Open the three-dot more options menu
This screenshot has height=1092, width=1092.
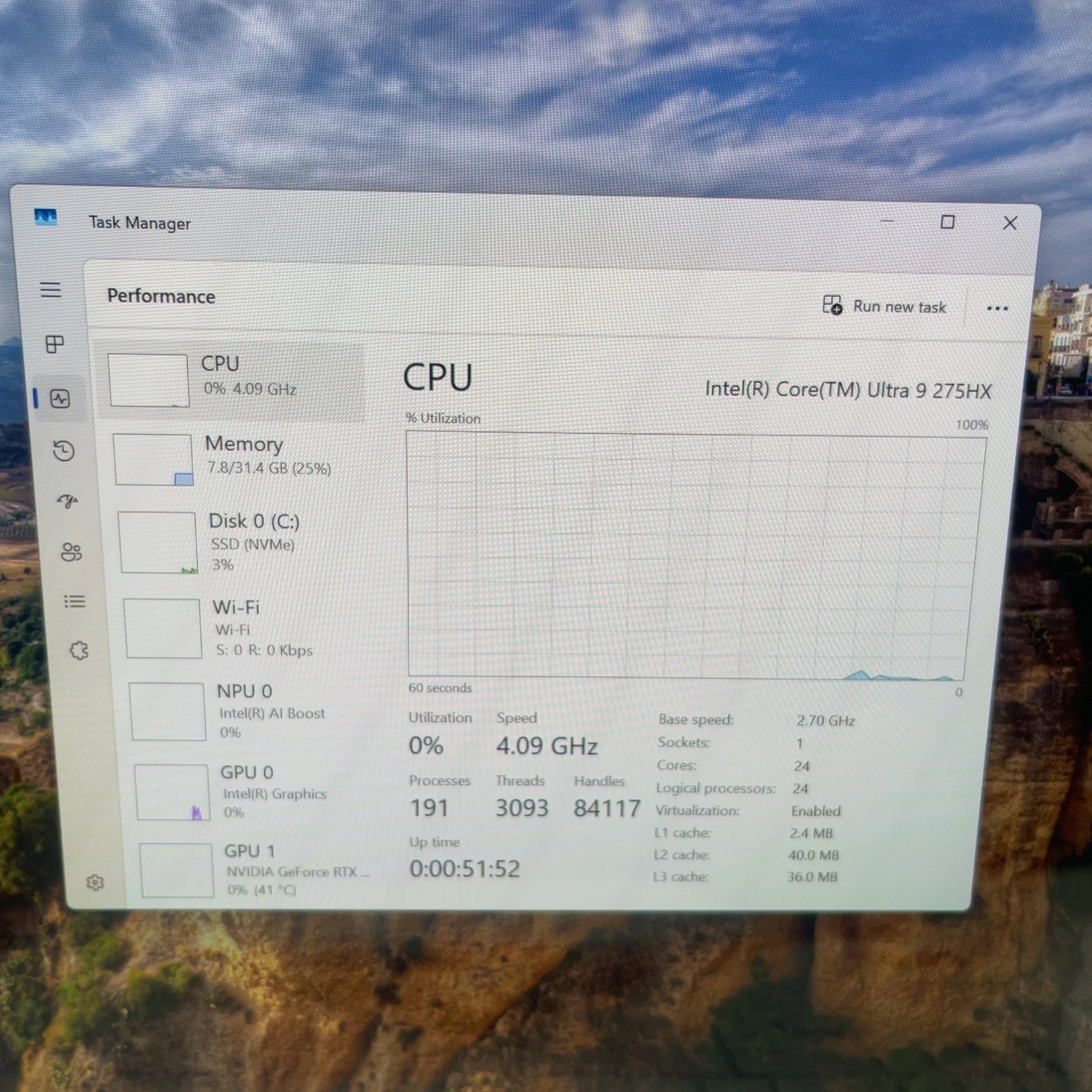coord(997,309)
